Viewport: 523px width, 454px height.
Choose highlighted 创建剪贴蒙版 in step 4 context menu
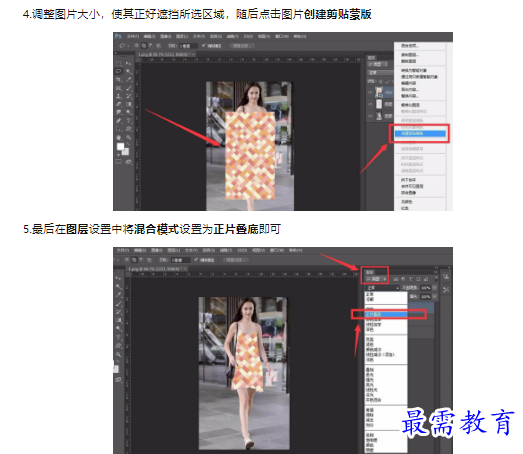pos(420,133)
